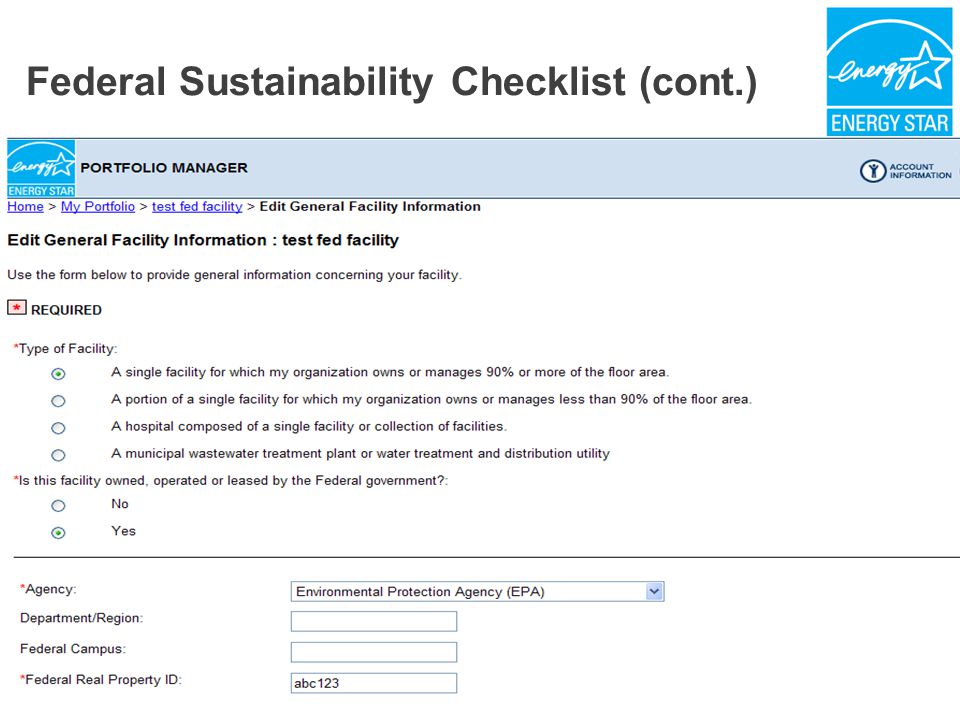This screenshot has width=960, height=720.
Task: Click the Federal Campus text field
Action: click(373, 652)
